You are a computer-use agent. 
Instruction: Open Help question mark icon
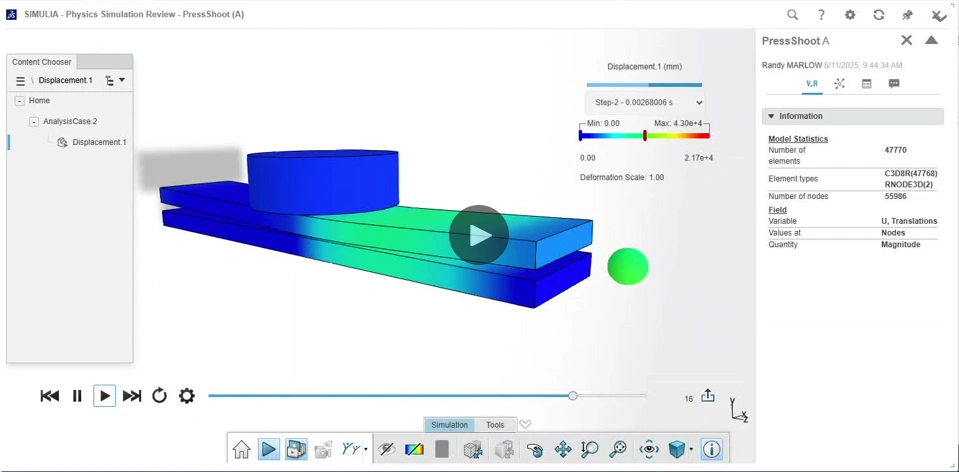[821, 15]
